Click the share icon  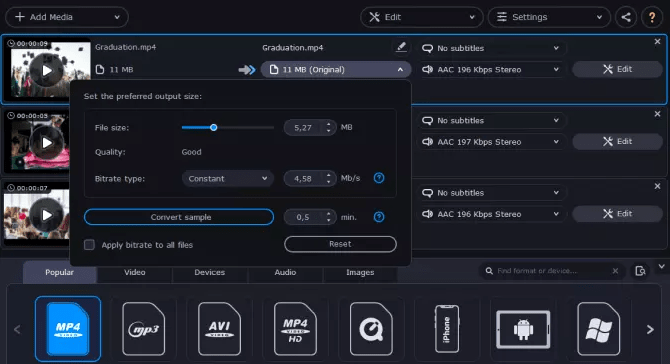(x=626, y=17)
